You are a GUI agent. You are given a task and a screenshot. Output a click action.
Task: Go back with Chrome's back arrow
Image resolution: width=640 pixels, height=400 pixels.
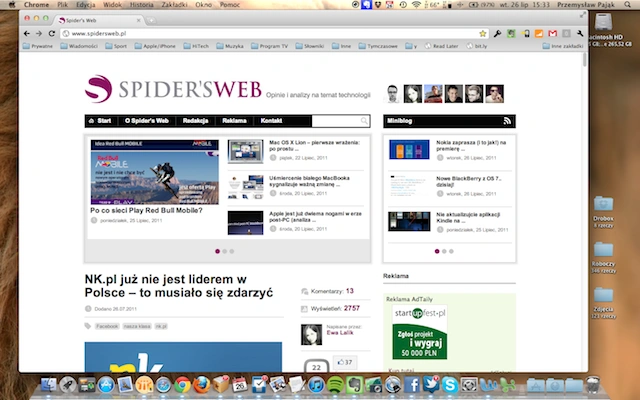[x=27, y=33]
